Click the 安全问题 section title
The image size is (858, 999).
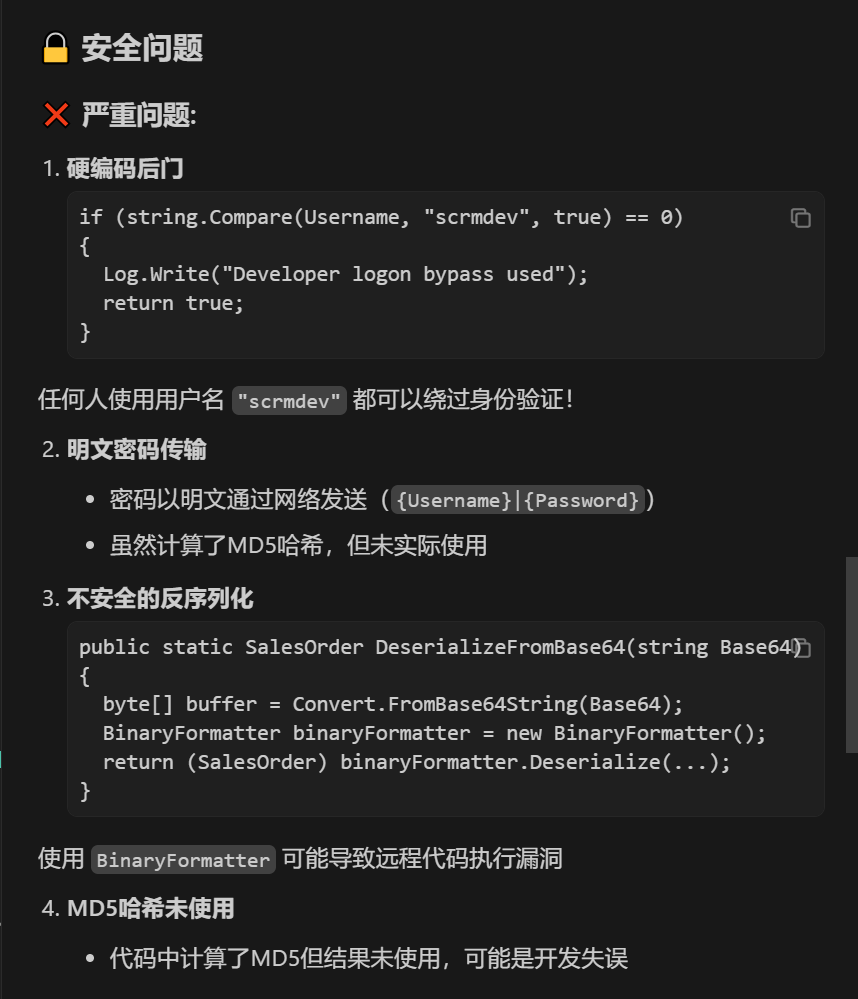142,48
